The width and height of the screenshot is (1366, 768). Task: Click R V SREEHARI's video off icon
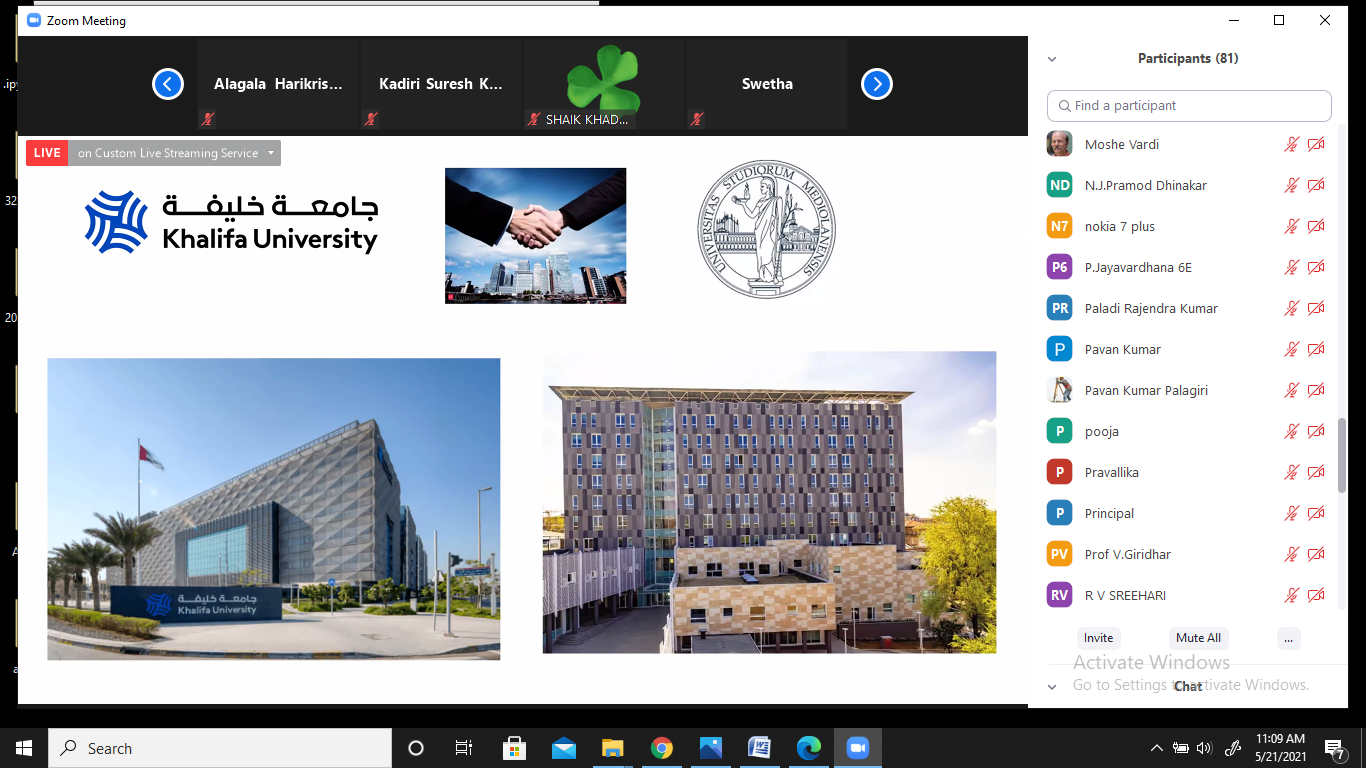[x=1316, y=596]
